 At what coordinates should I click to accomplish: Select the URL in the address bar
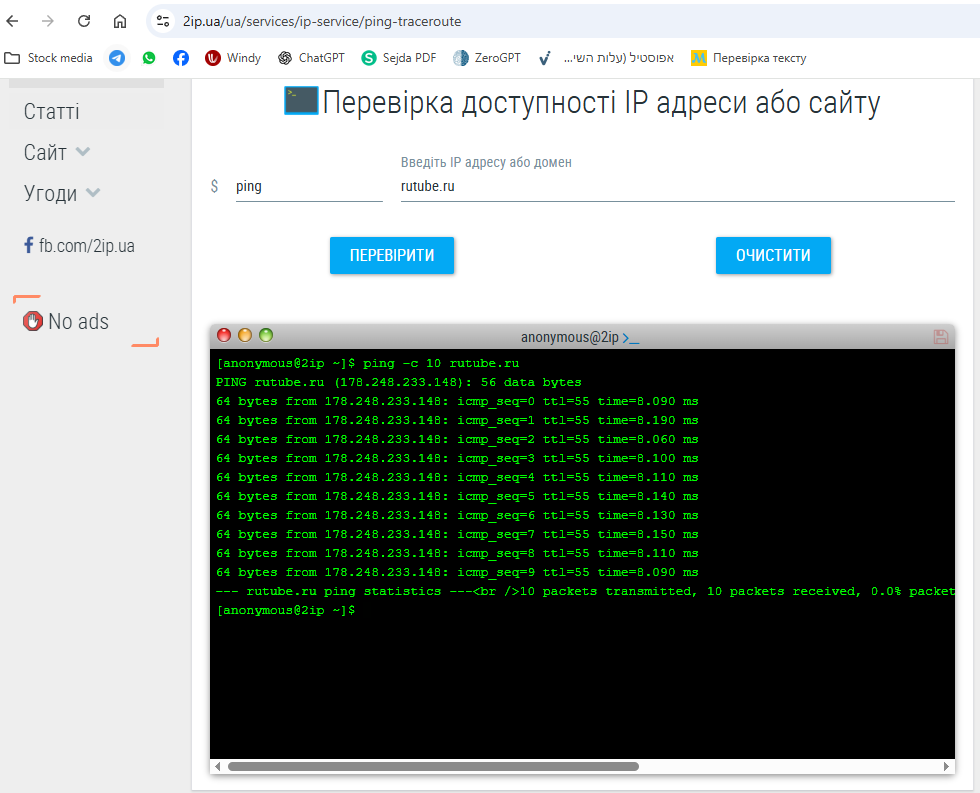322,21
